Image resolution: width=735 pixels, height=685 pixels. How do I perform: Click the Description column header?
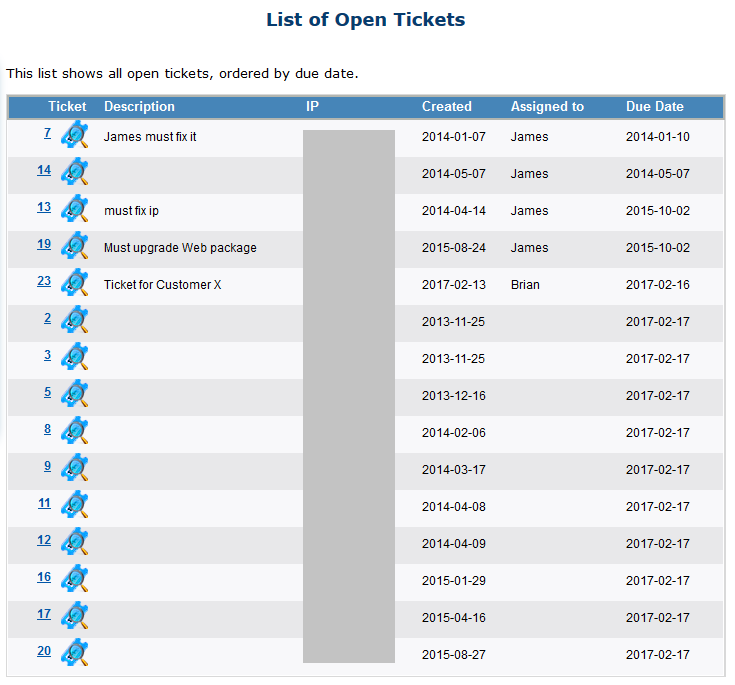(139, 106)
